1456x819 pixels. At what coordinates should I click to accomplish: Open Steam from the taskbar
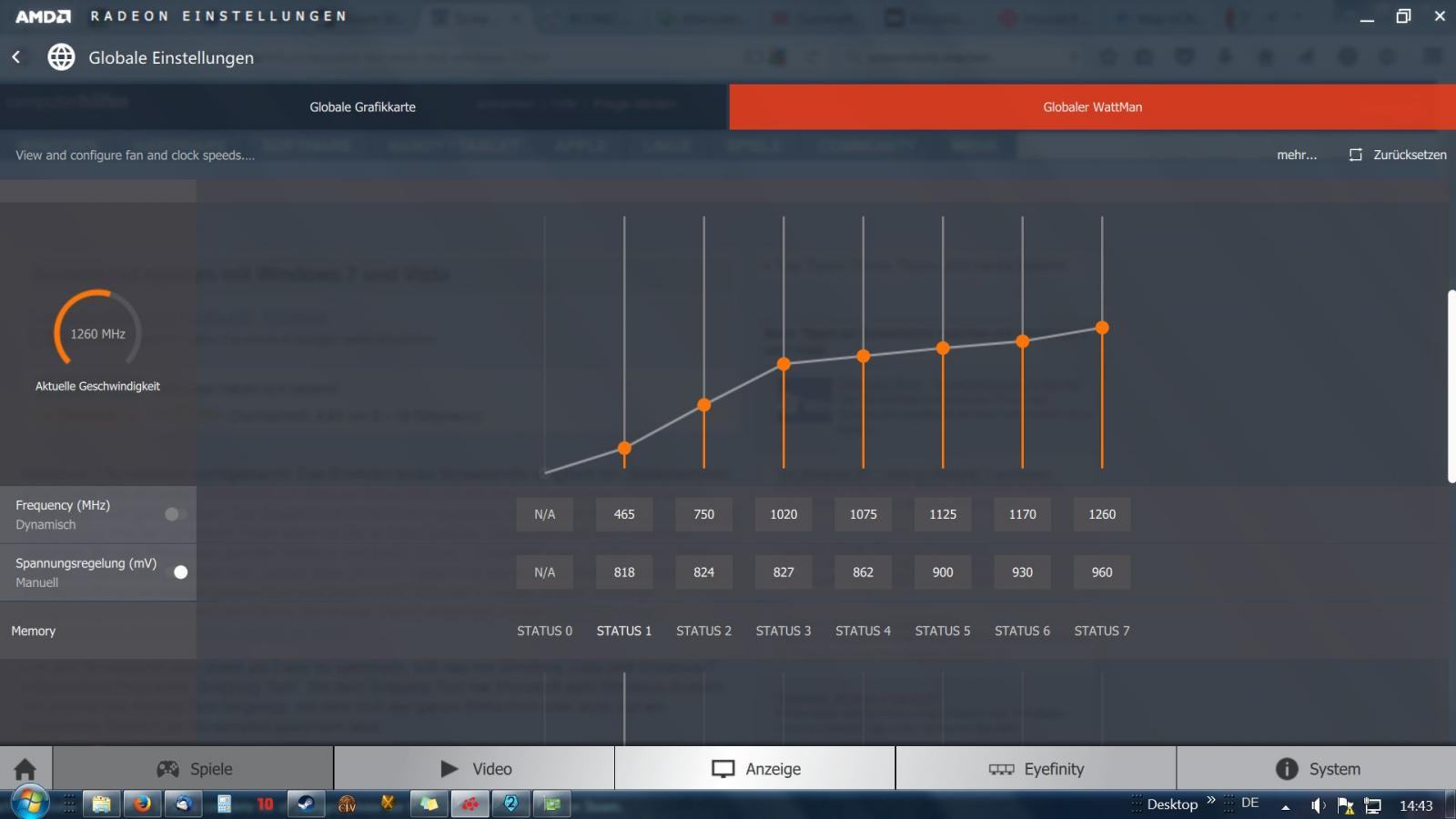pos(306,804)
